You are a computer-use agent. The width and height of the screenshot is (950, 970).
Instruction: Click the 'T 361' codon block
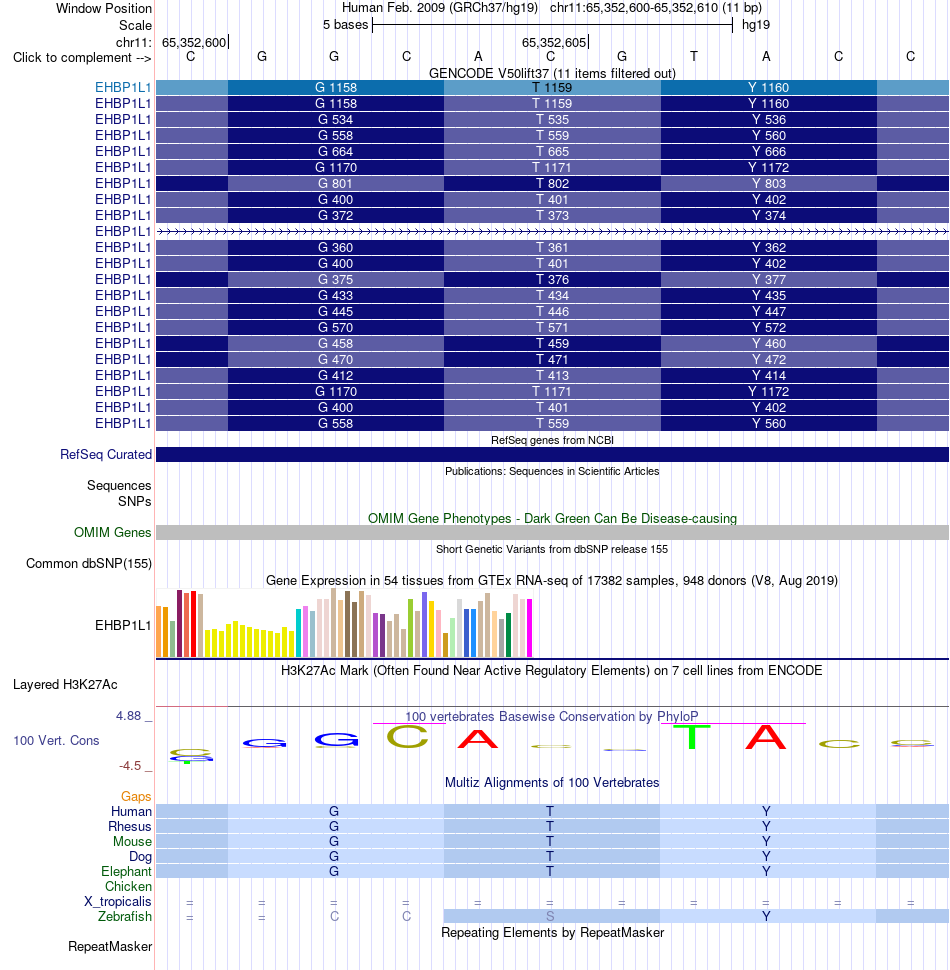click(x=552, y=247)
